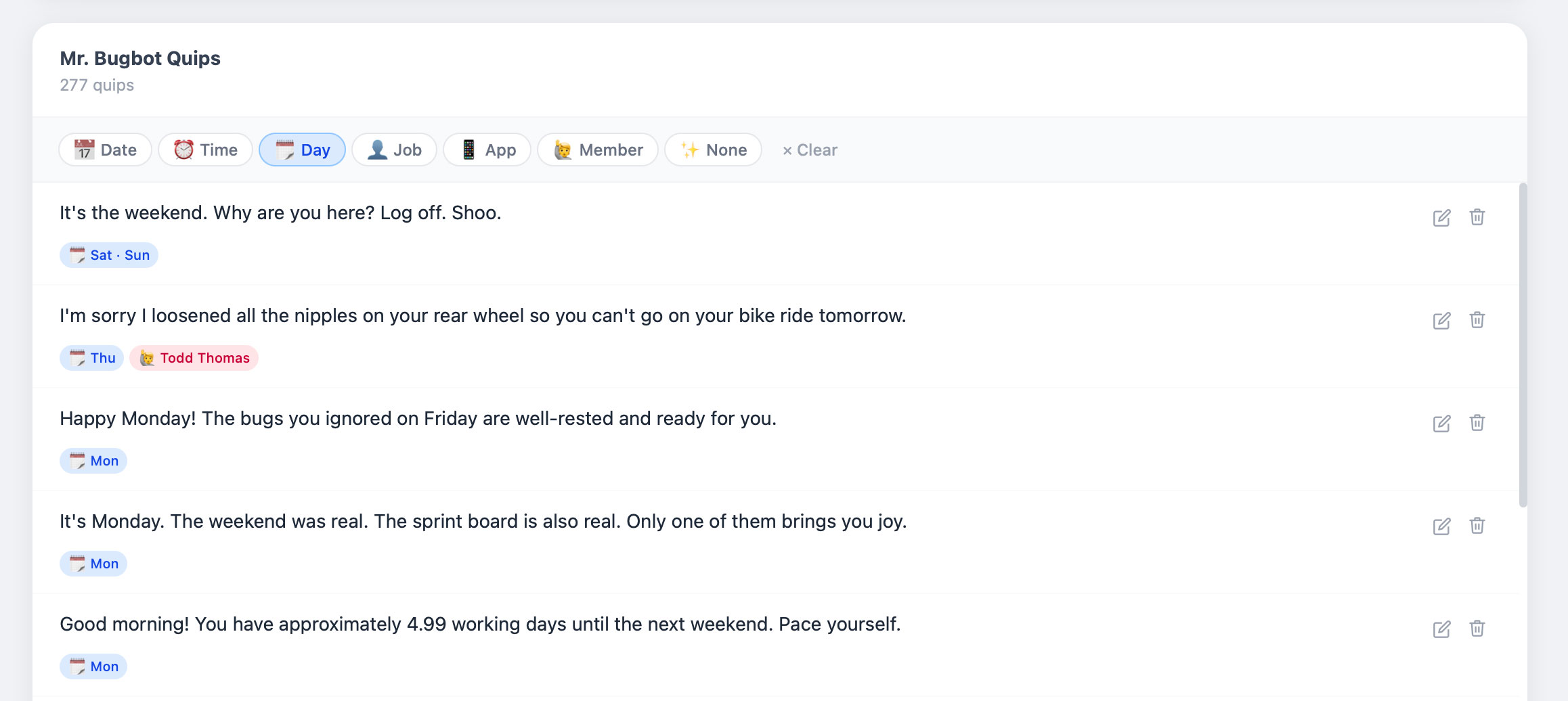Delete the sprint board quip
The image size is (1568, 701).
[1477, 526]
